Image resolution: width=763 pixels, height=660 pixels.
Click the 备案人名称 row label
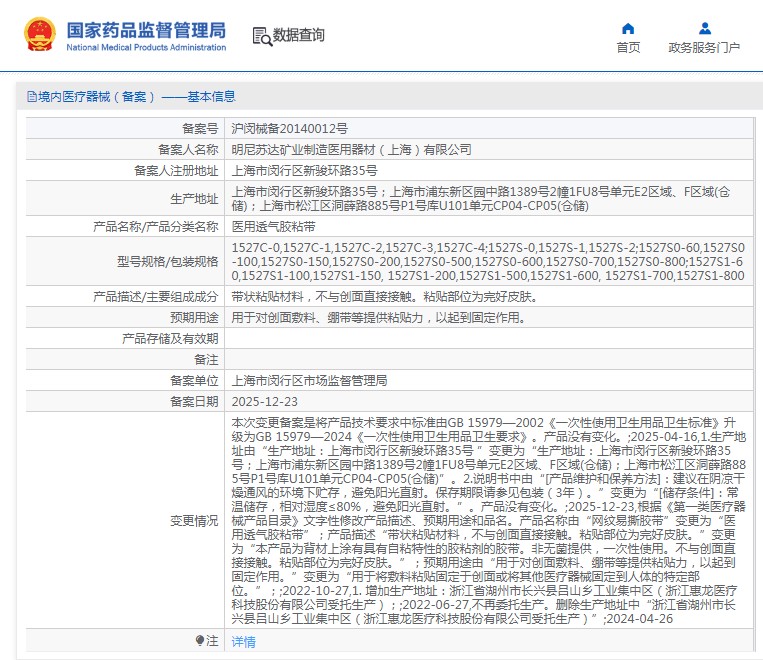(188, 149)
